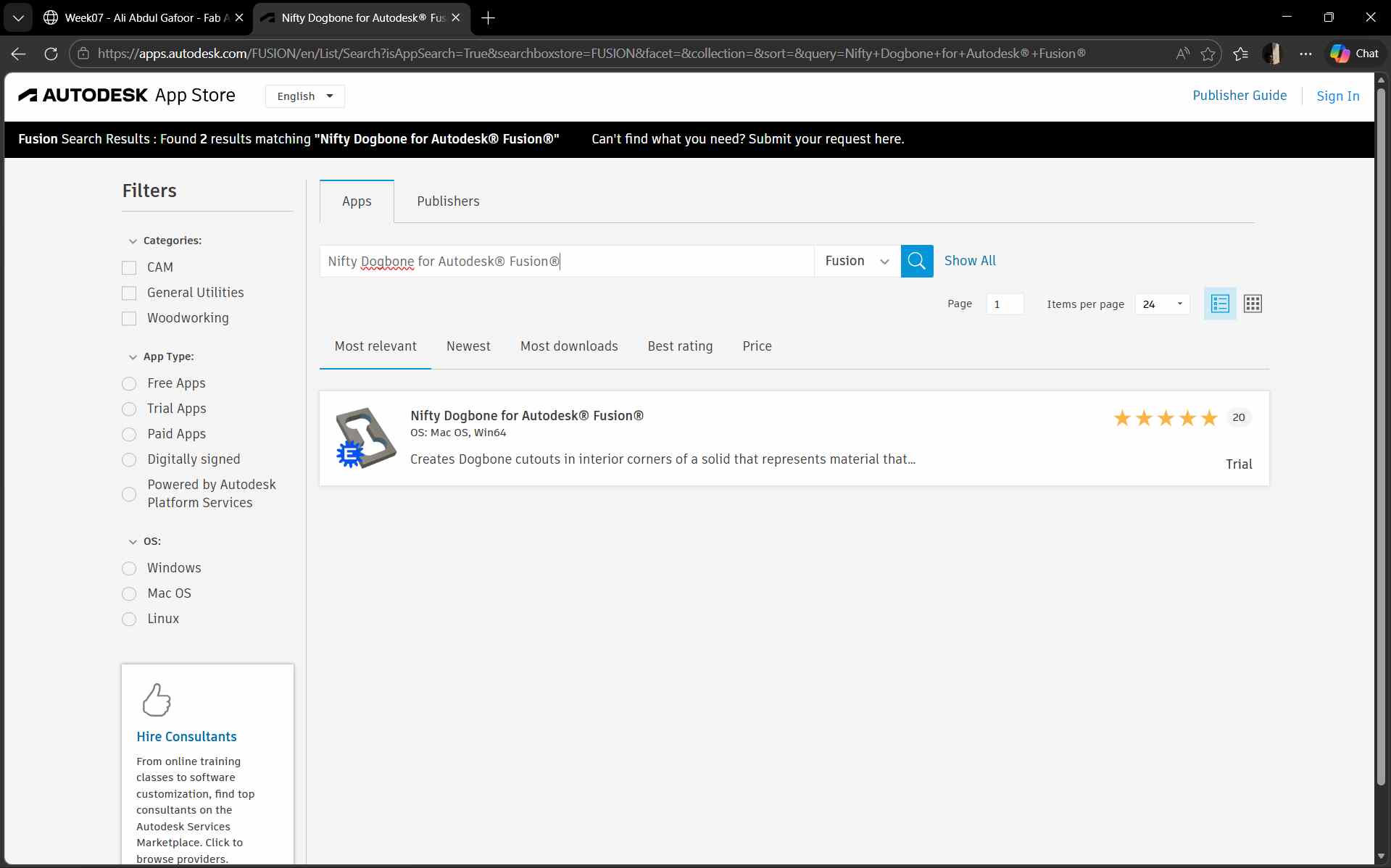
Task: Open Copilot Chat sidebar
Action: pos(1354,54)
